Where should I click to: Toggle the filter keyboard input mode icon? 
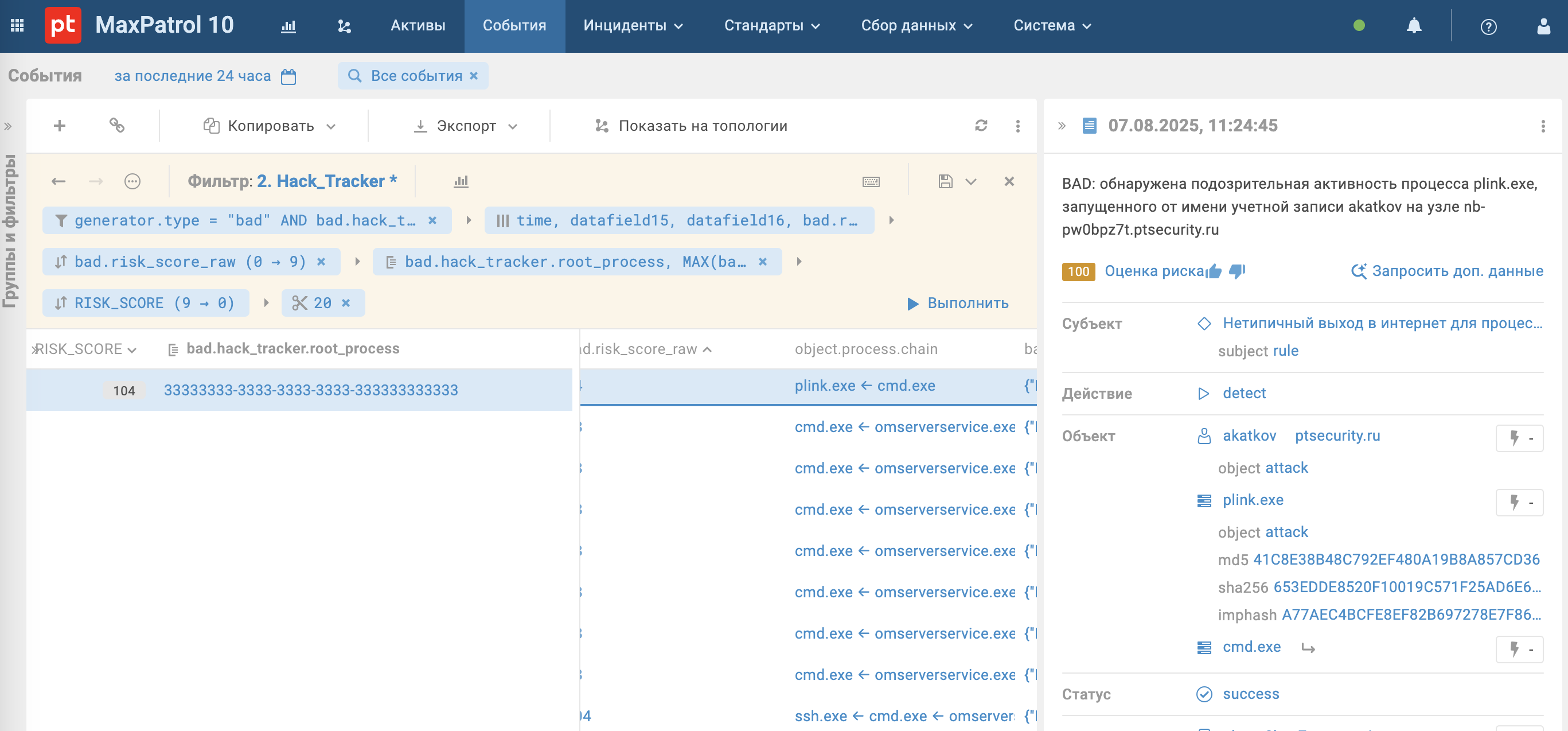(871, 181)
